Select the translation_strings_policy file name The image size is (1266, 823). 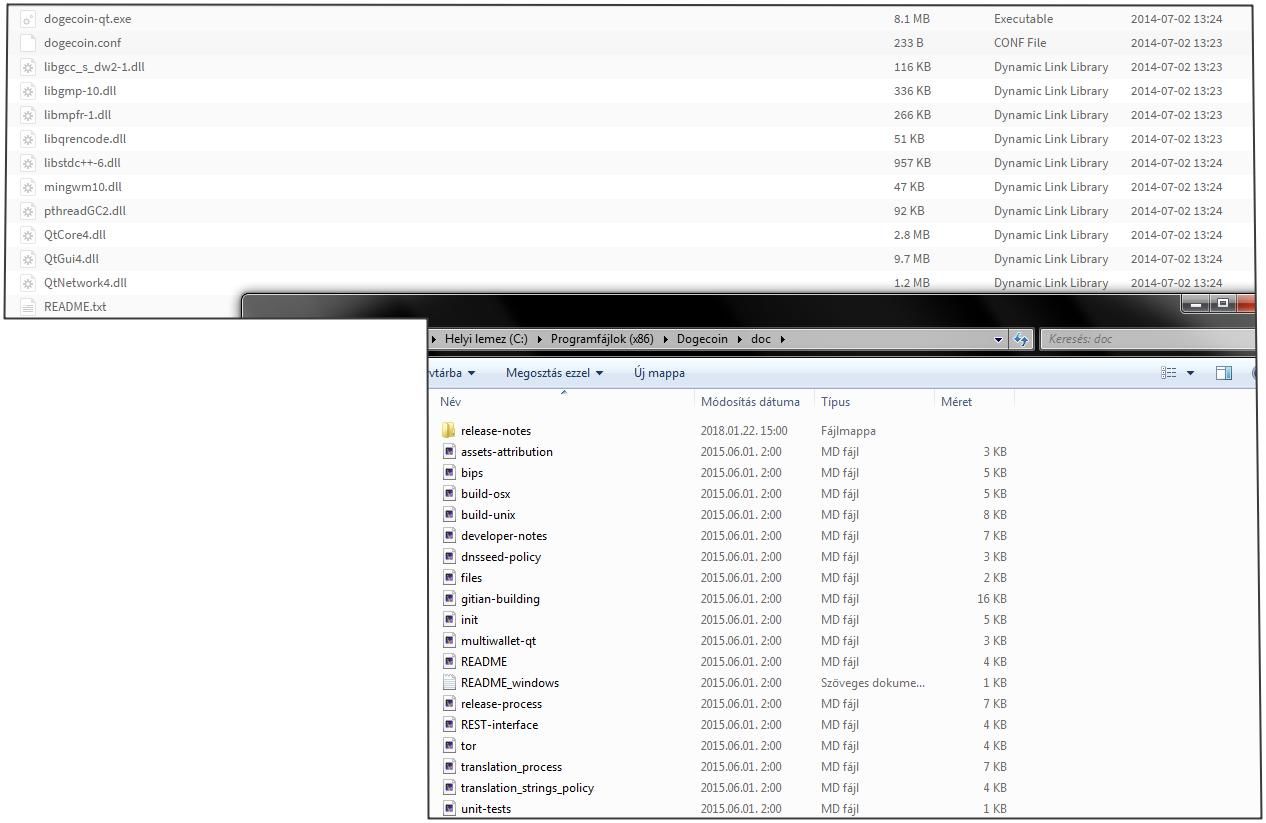point(527,788)
